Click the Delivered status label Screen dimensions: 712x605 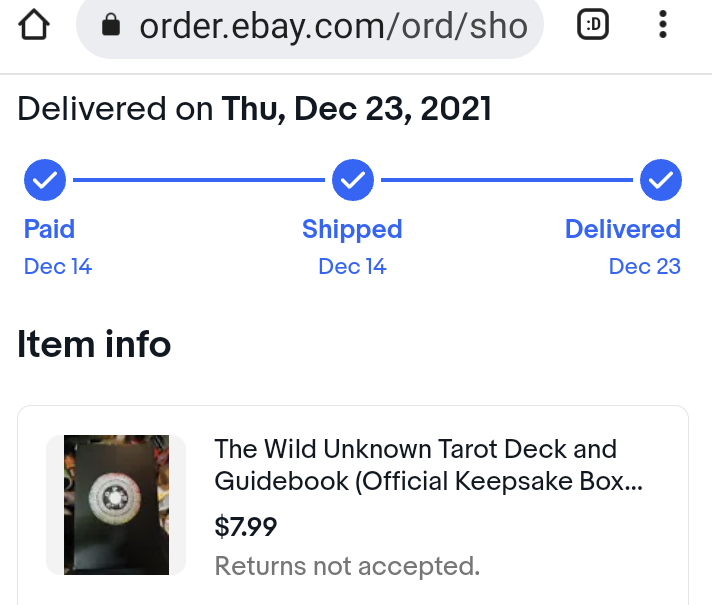(x=622, y=229)
